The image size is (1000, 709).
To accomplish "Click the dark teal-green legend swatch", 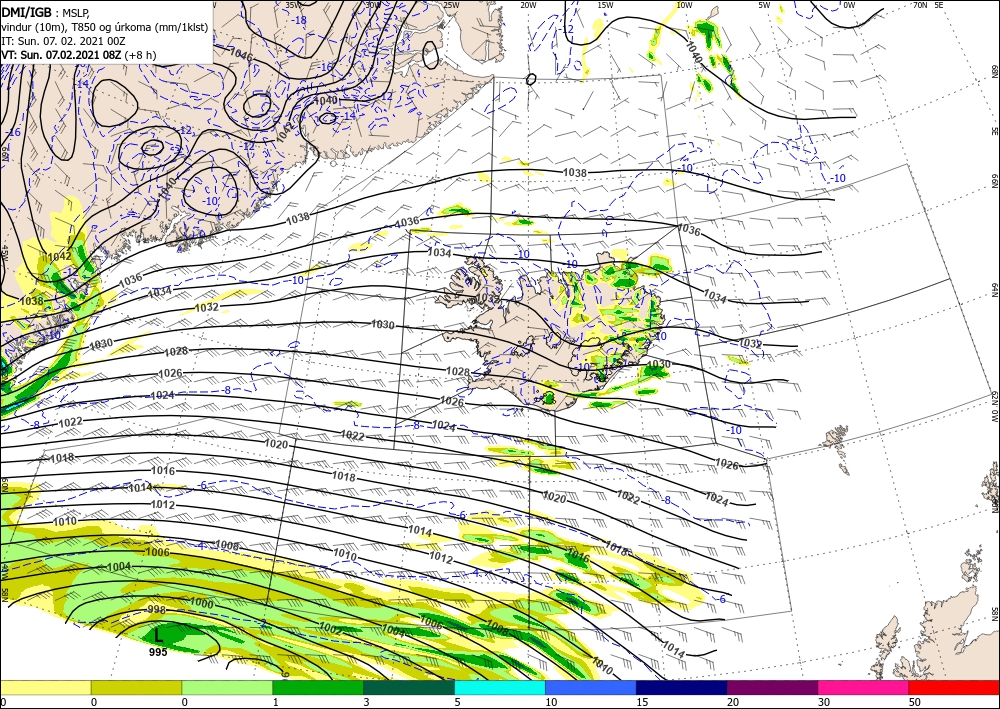I will click(409, 687).
